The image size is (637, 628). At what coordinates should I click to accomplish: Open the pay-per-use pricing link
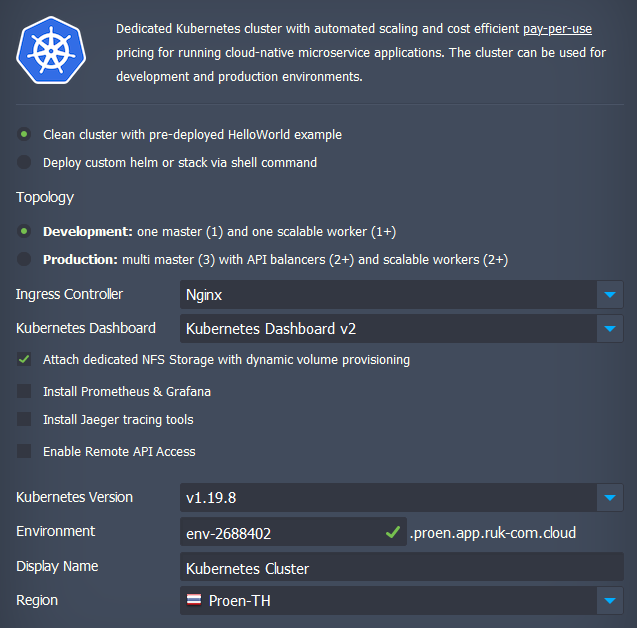click(x=557, y=29)
